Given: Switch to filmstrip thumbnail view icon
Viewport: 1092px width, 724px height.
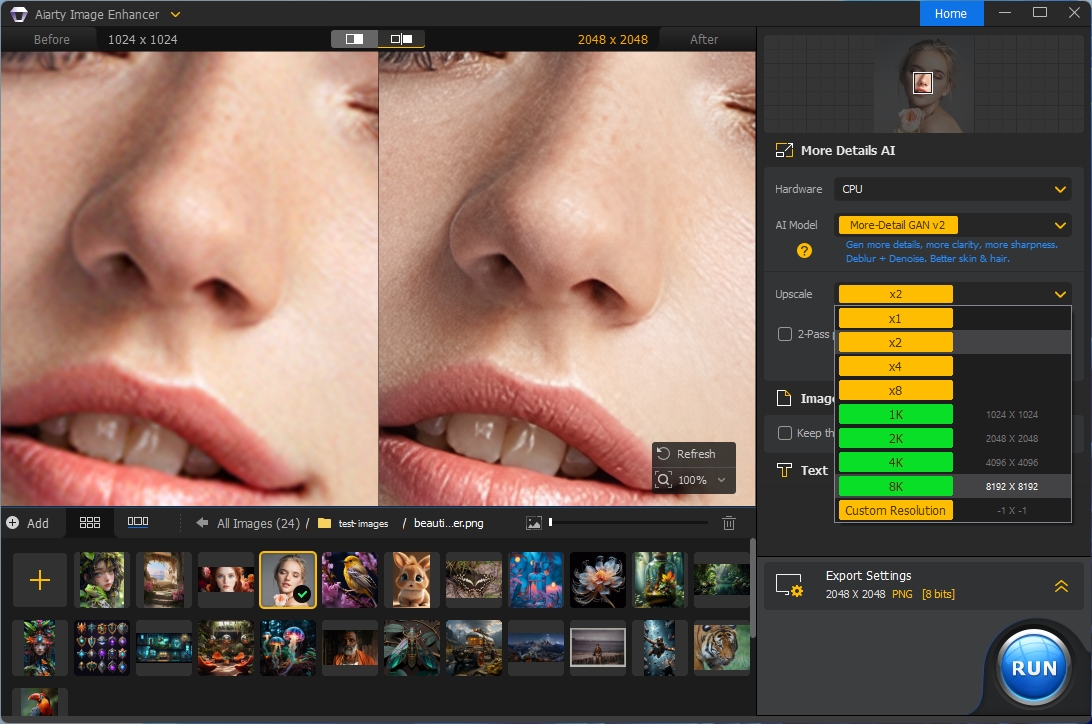Looking at the screenshot, I should click(x=138, y=522).
